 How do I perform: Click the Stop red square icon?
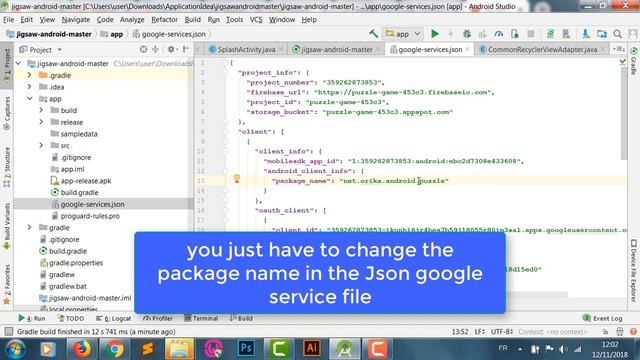(531, 34)
